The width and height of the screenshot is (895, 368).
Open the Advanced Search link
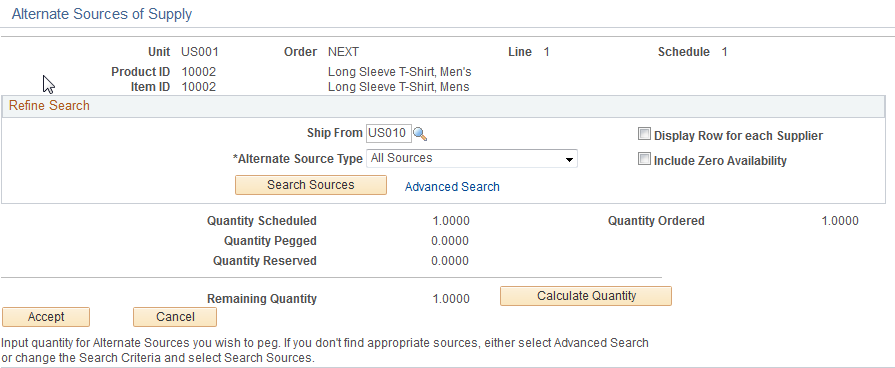coord(452,187)
